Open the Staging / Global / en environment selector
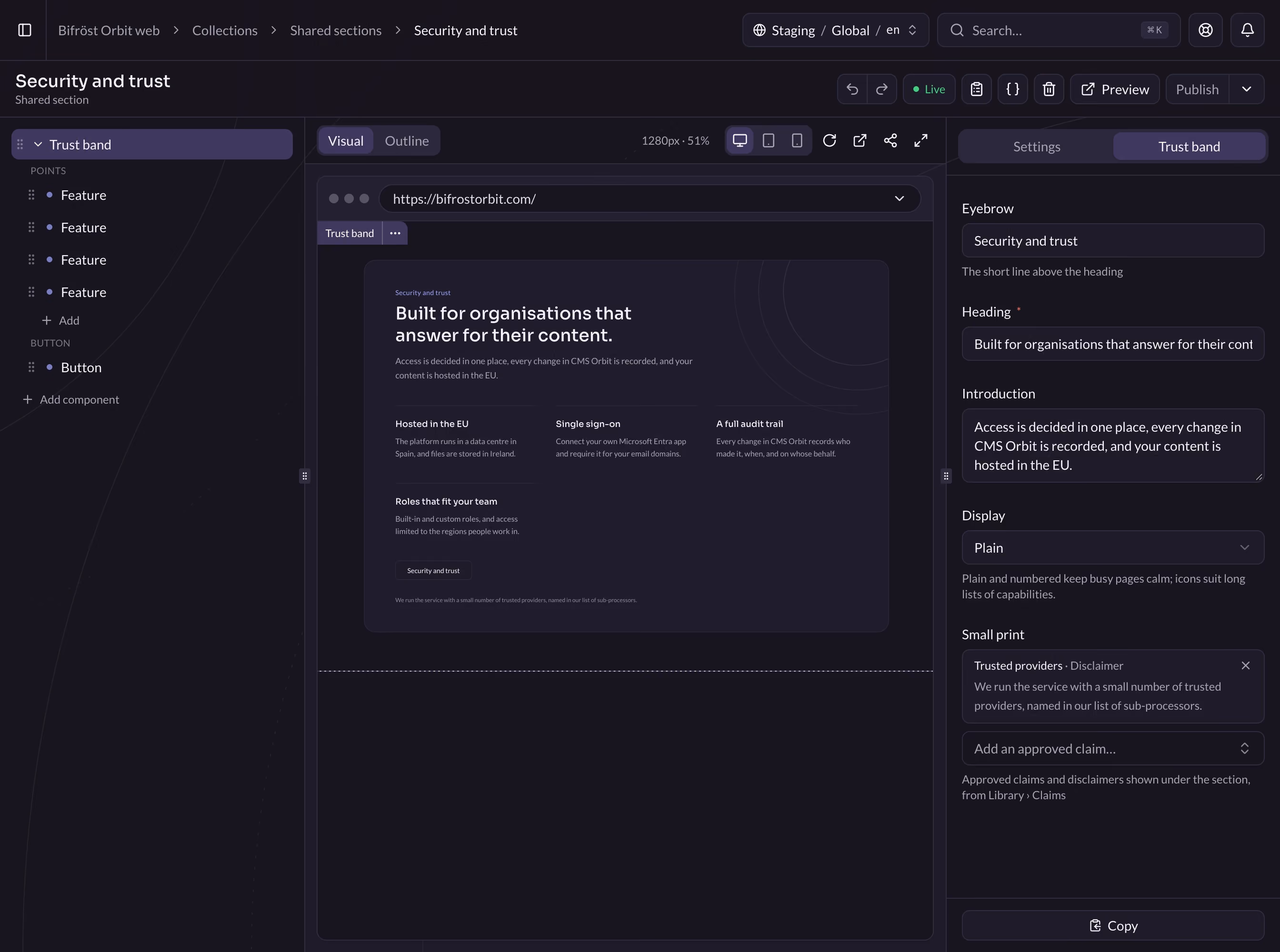 point(835,30)
